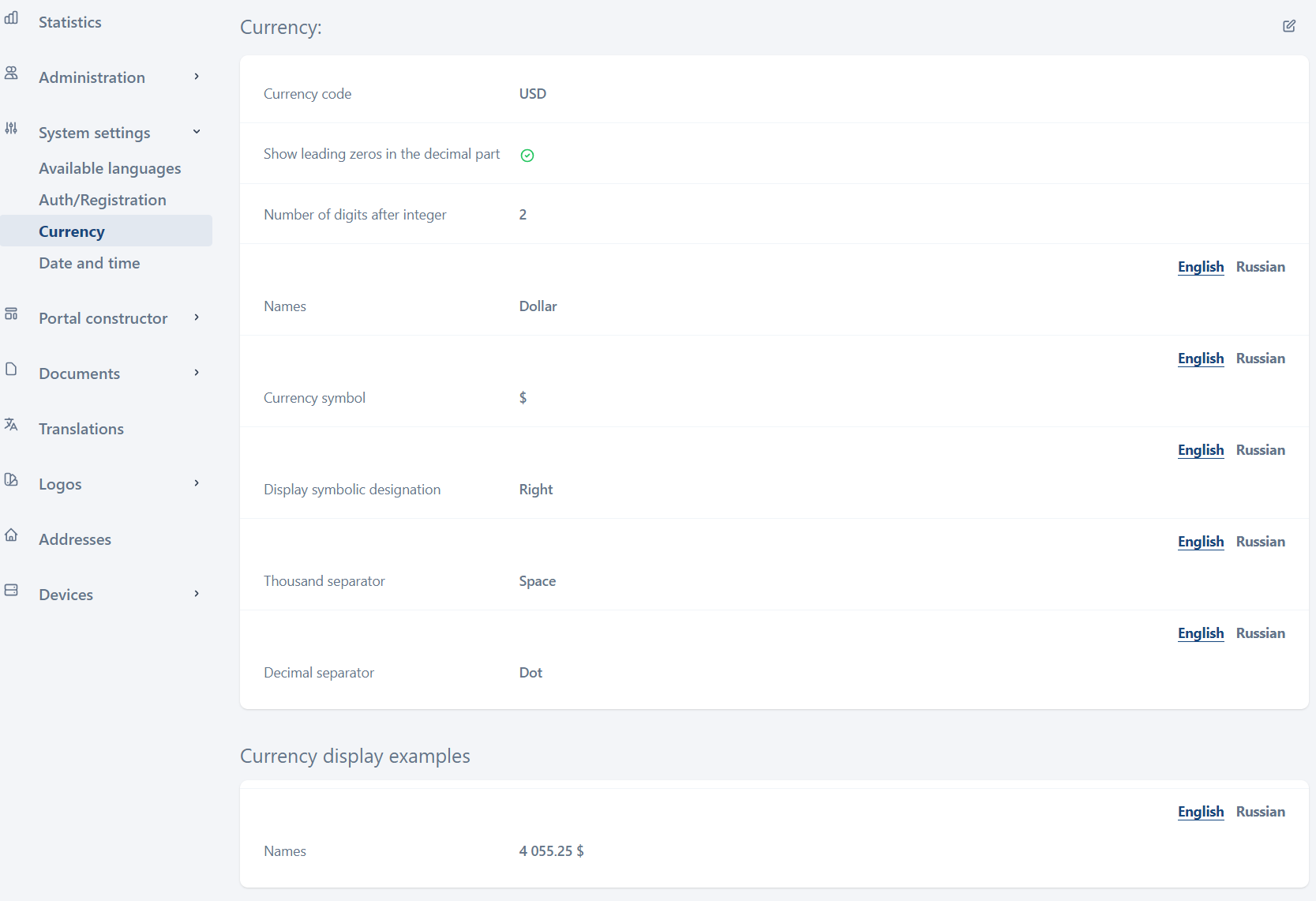
Task: Open the Date and time settings
Action: [x=89, y=263]
